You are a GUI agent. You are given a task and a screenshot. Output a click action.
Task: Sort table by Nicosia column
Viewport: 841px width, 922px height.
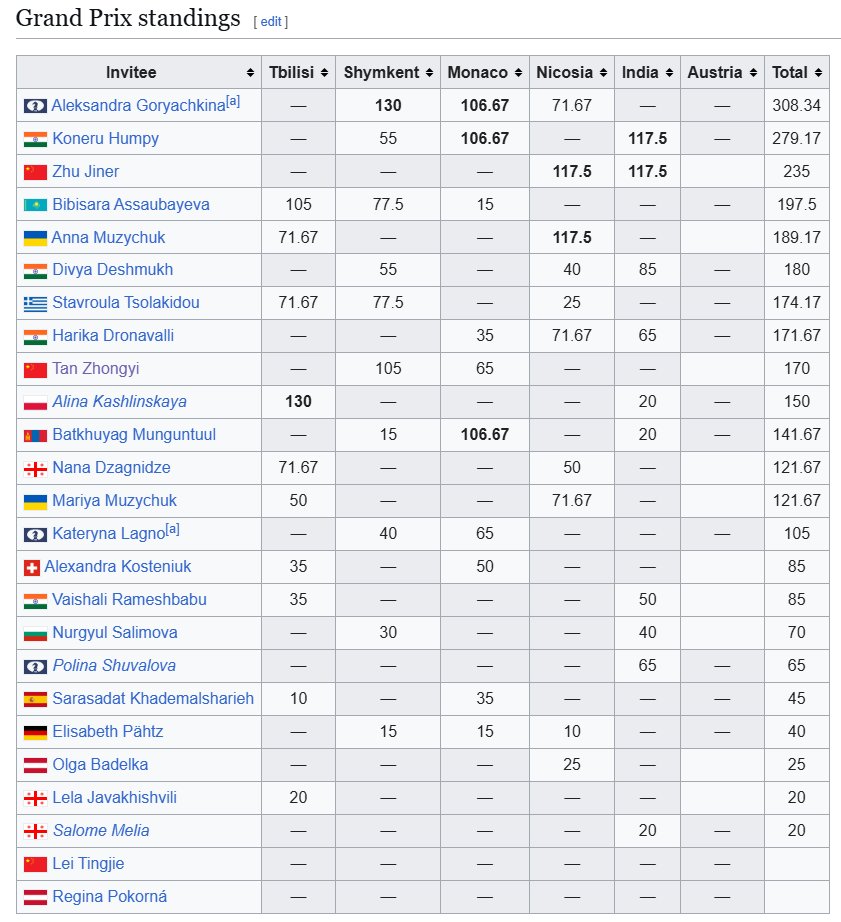click(602, 73)
